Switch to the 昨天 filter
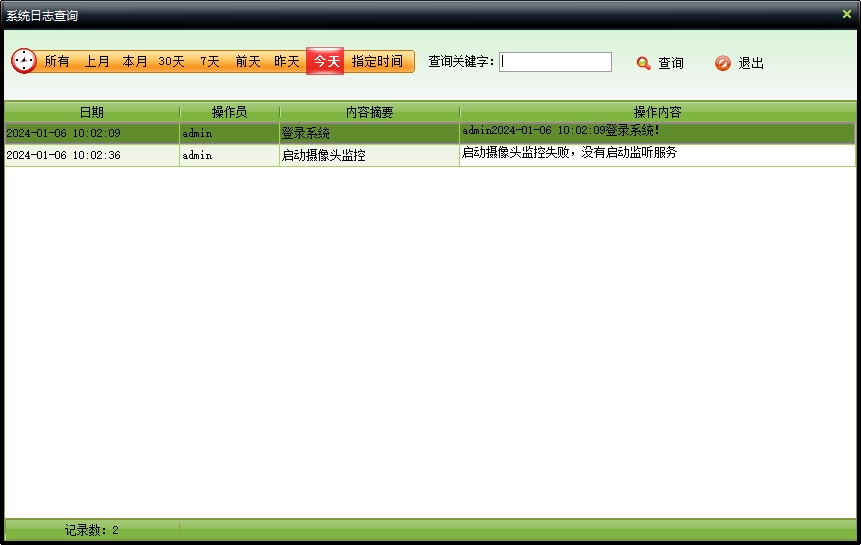Viewport: 861px width, 545px height. 287,62
